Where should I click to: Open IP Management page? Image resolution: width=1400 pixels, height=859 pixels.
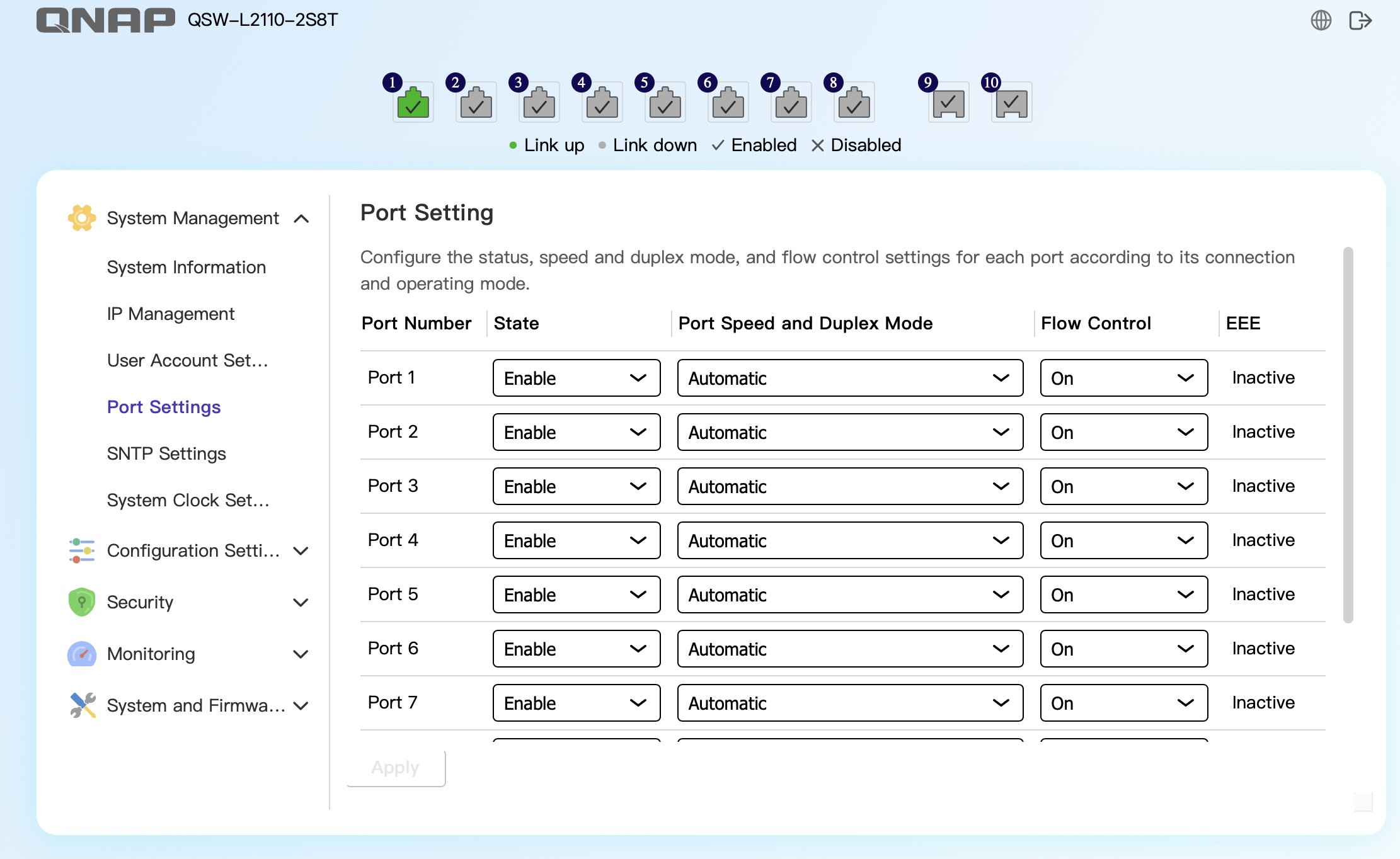pos(171,314)
